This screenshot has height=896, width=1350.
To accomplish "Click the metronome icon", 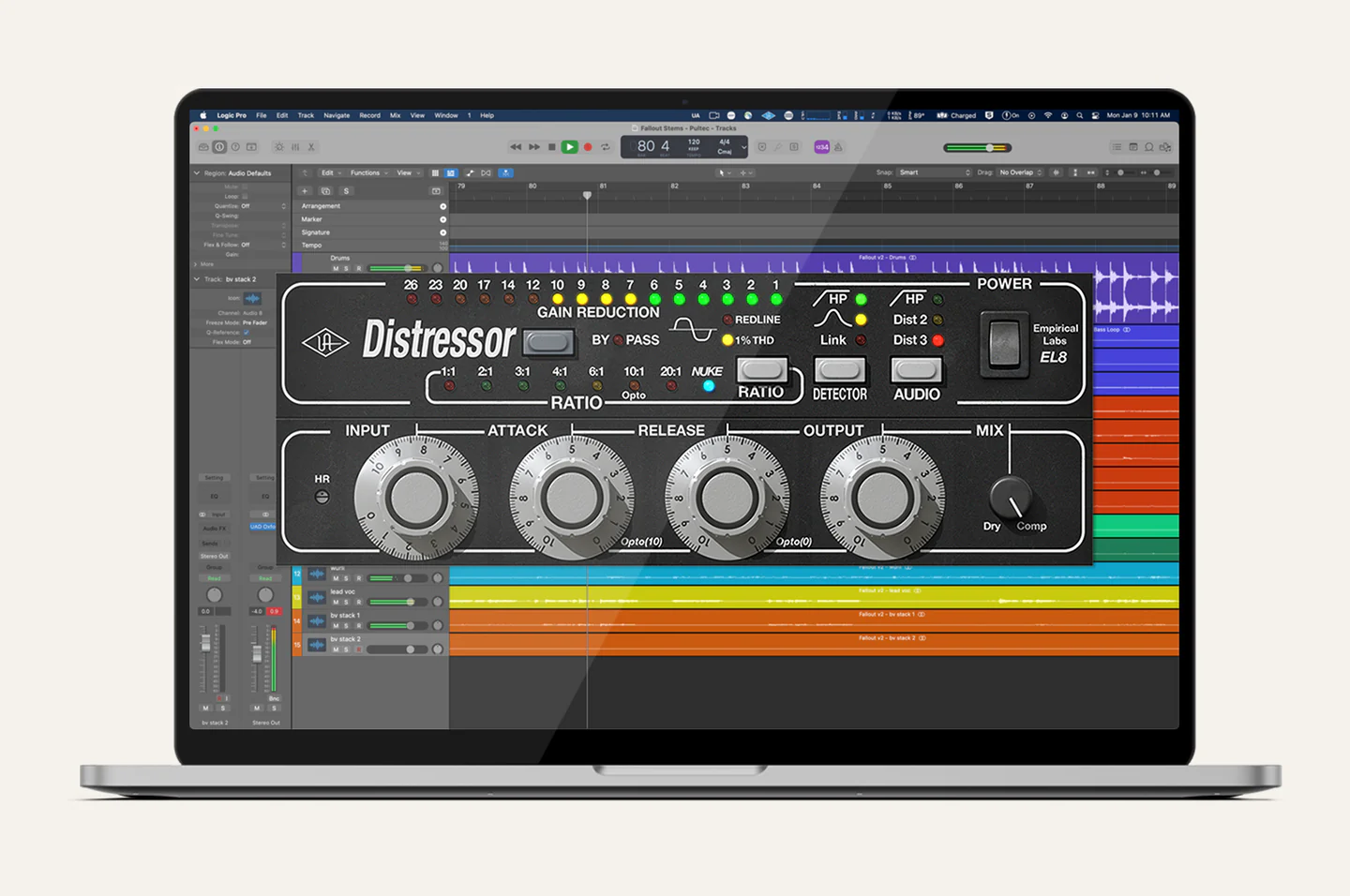I will (x=838, y=147).
